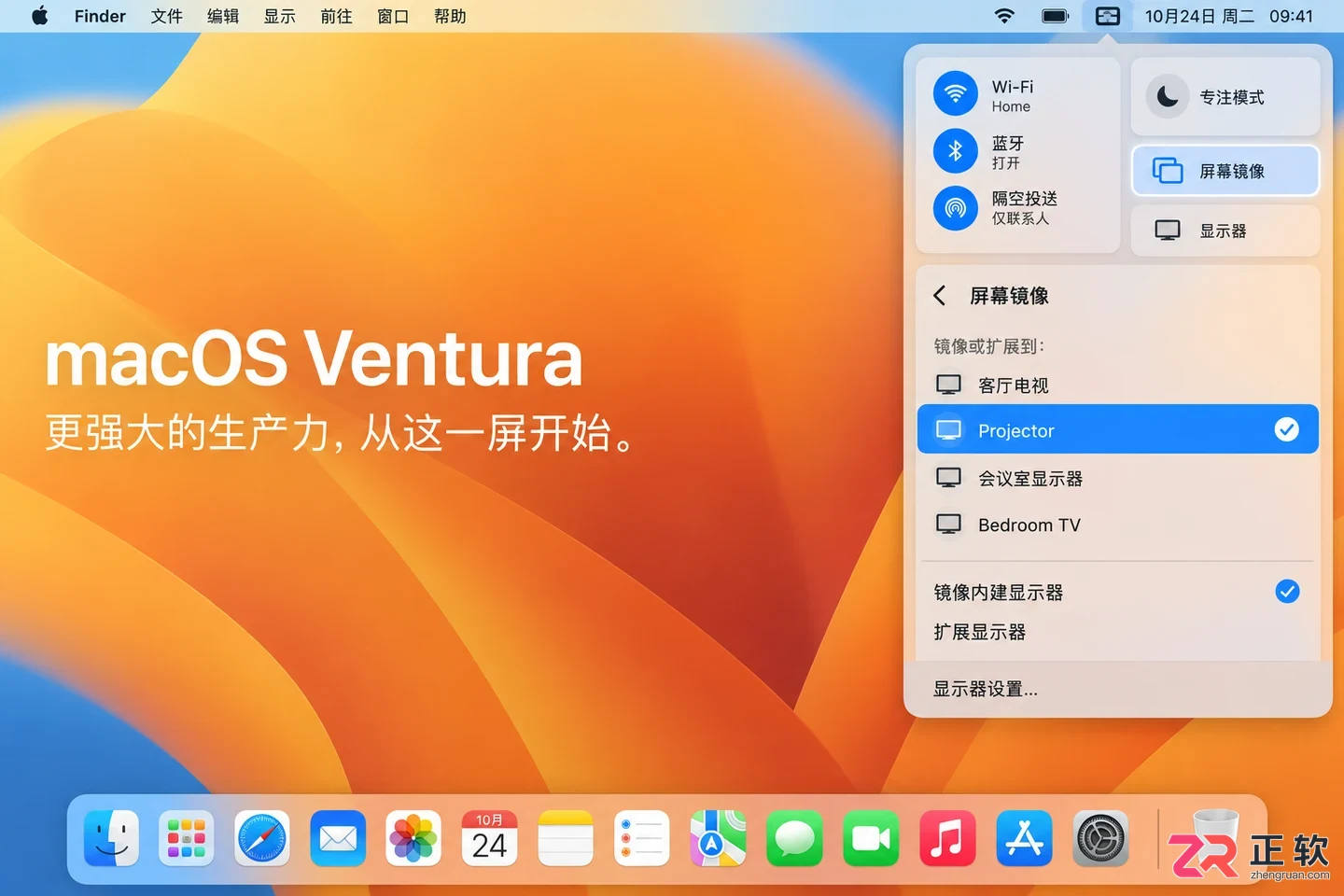Launch Maps from the Dock
The height and width of the screenshot is (896, 1344).
coord(718,838)
